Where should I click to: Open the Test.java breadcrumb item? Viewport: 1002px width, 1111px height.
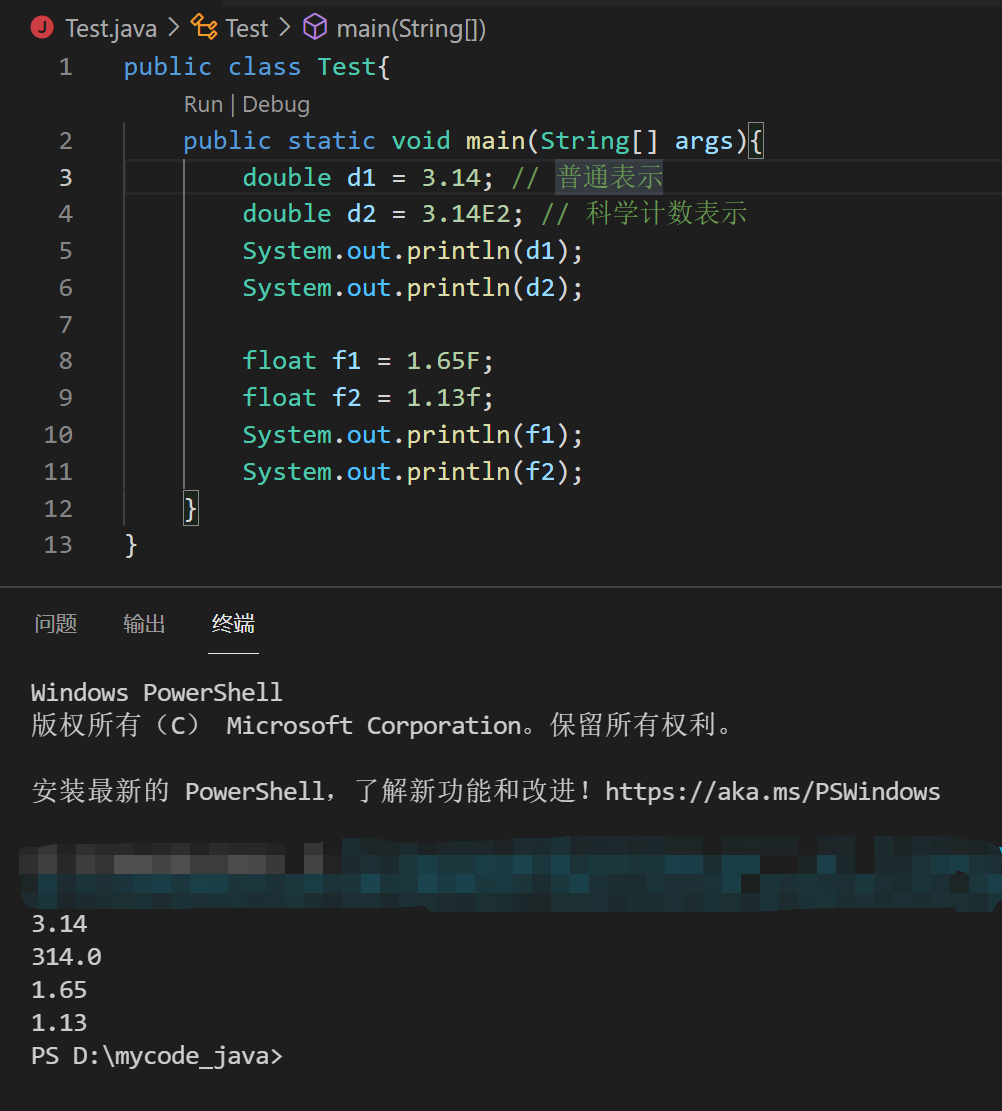(110, 29)
